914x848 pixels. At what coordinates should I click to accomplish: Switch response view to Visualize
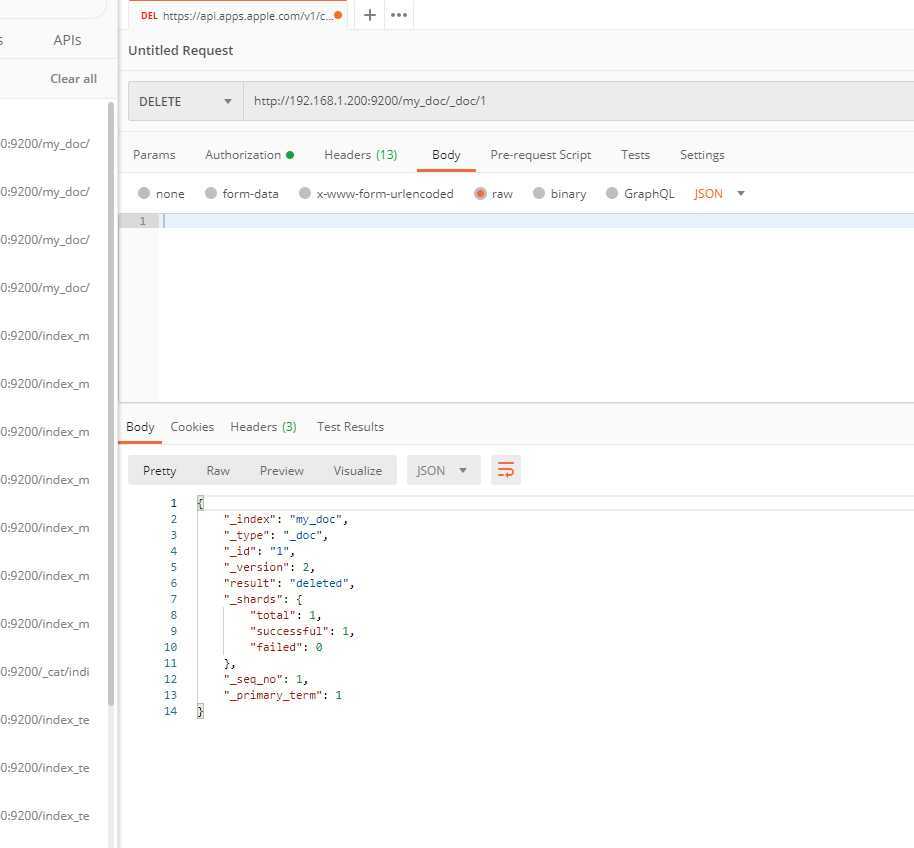[358, 471]
